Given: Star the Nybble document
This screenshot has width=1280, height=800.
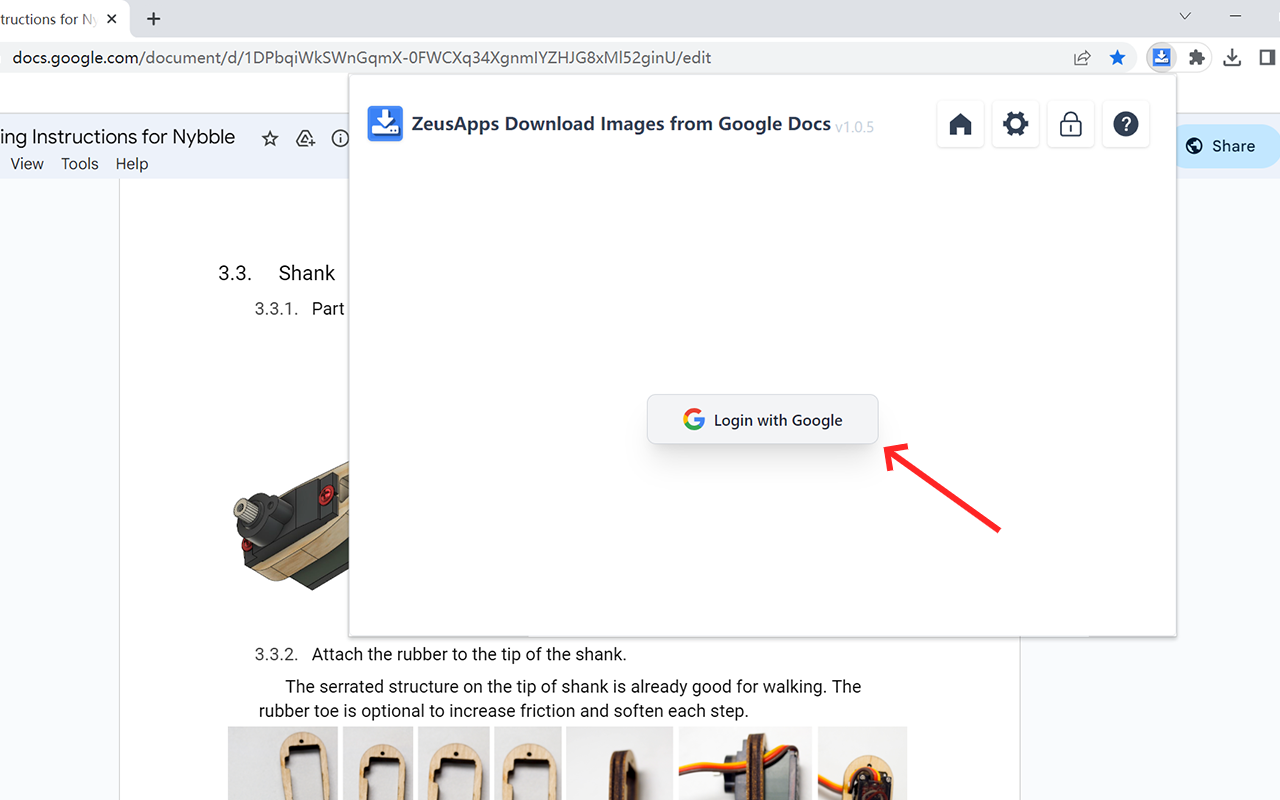Looking at the screenshot, I should [x=269, y=139].
